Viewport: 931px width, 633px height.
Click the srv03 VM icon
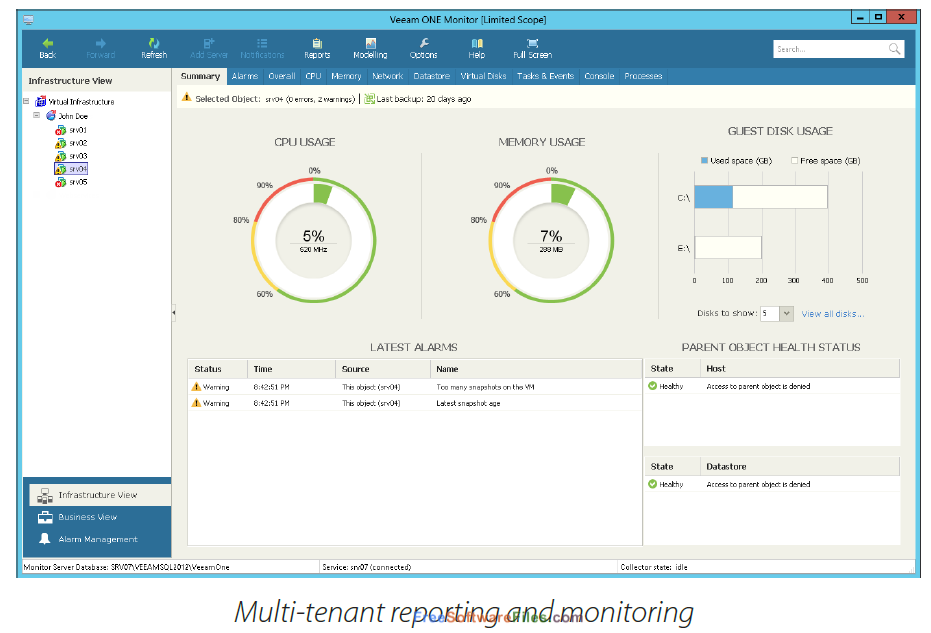coord(61,156)
